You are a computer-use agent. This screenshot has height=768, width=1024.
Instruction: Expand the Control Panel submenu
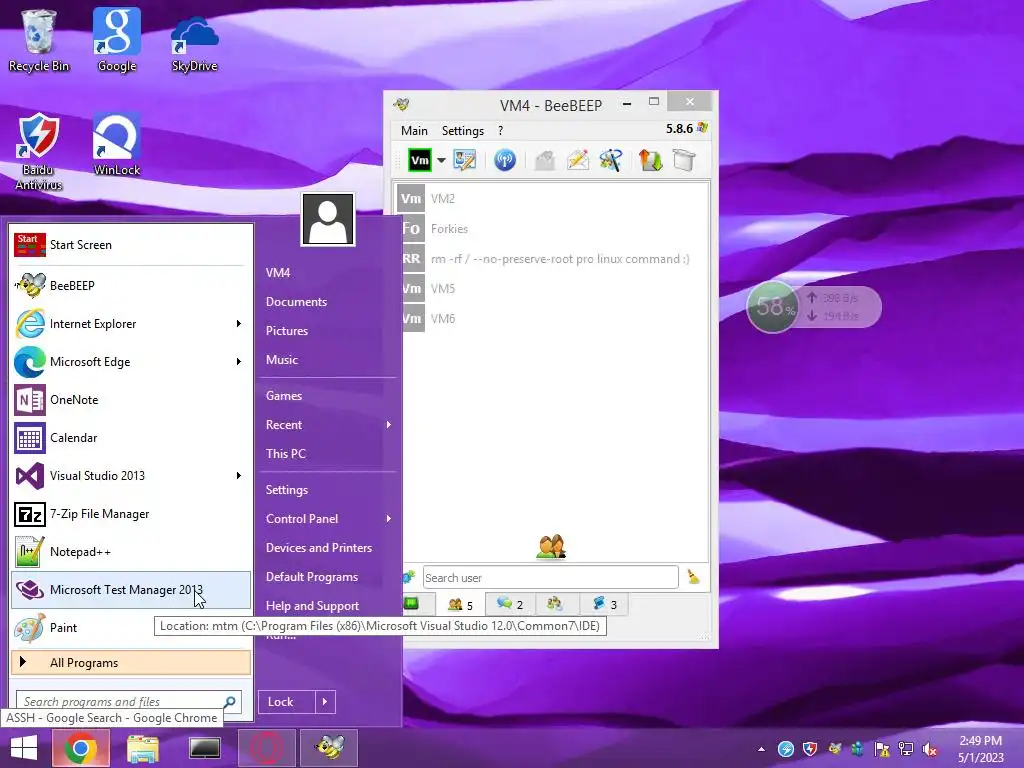point(328,519)
